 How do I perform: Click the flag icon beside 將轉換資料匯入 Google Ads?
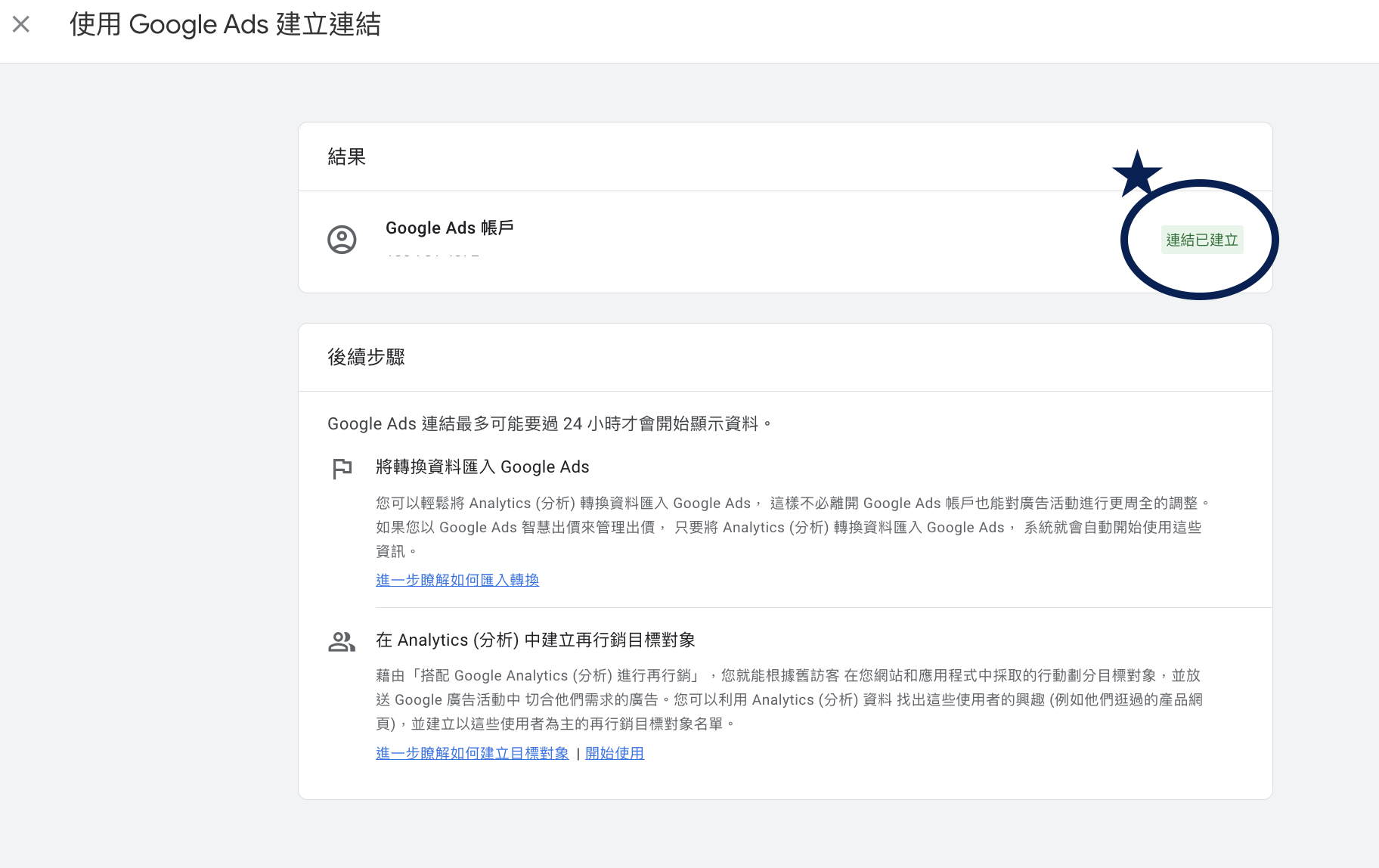(x=342, y=469)
